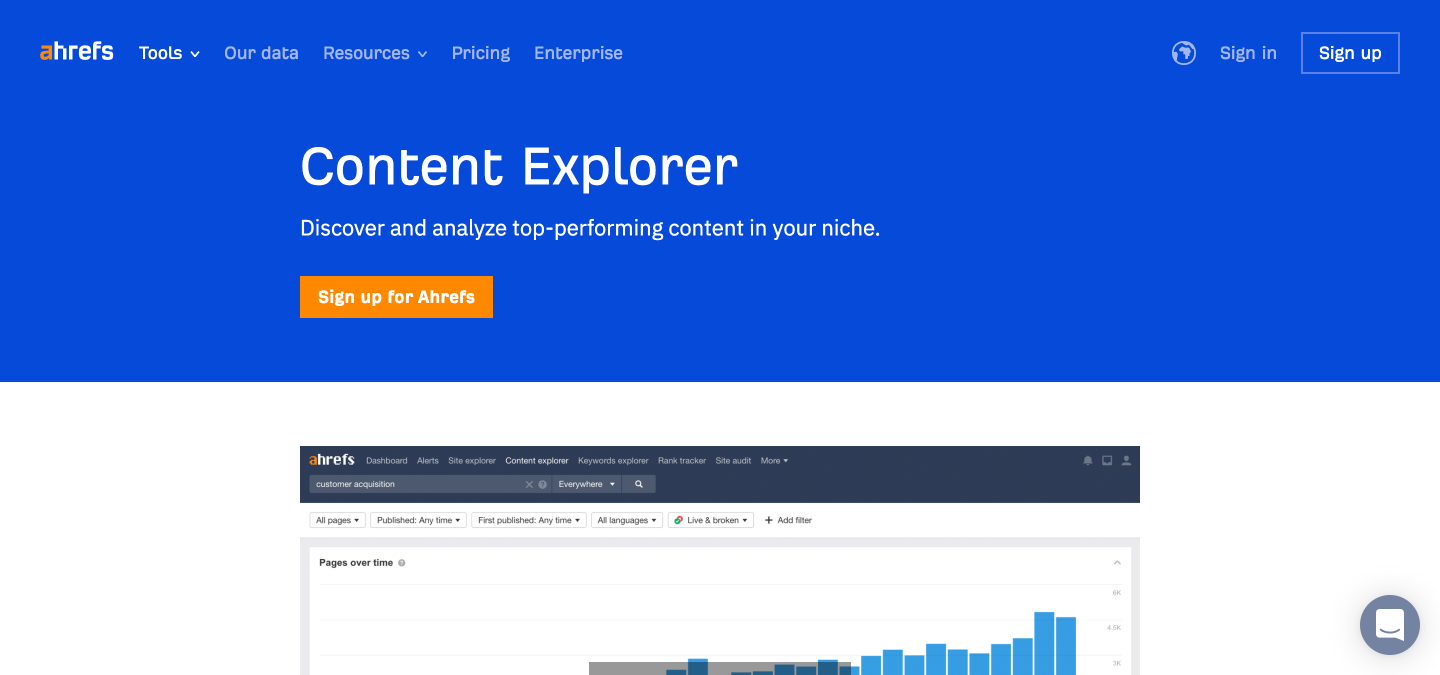The image size is (1440, 675).
Task: Collapse the Pages over time panel
Action: click(x=1117, y=563)
